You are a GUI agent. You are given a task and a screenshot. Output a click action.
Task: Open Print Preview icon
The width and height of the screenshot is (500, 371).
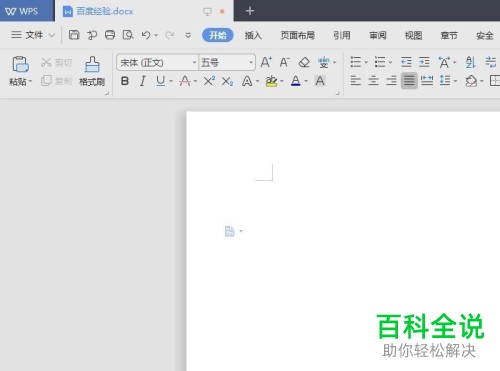pyautogui.click(x=128, y=35)
